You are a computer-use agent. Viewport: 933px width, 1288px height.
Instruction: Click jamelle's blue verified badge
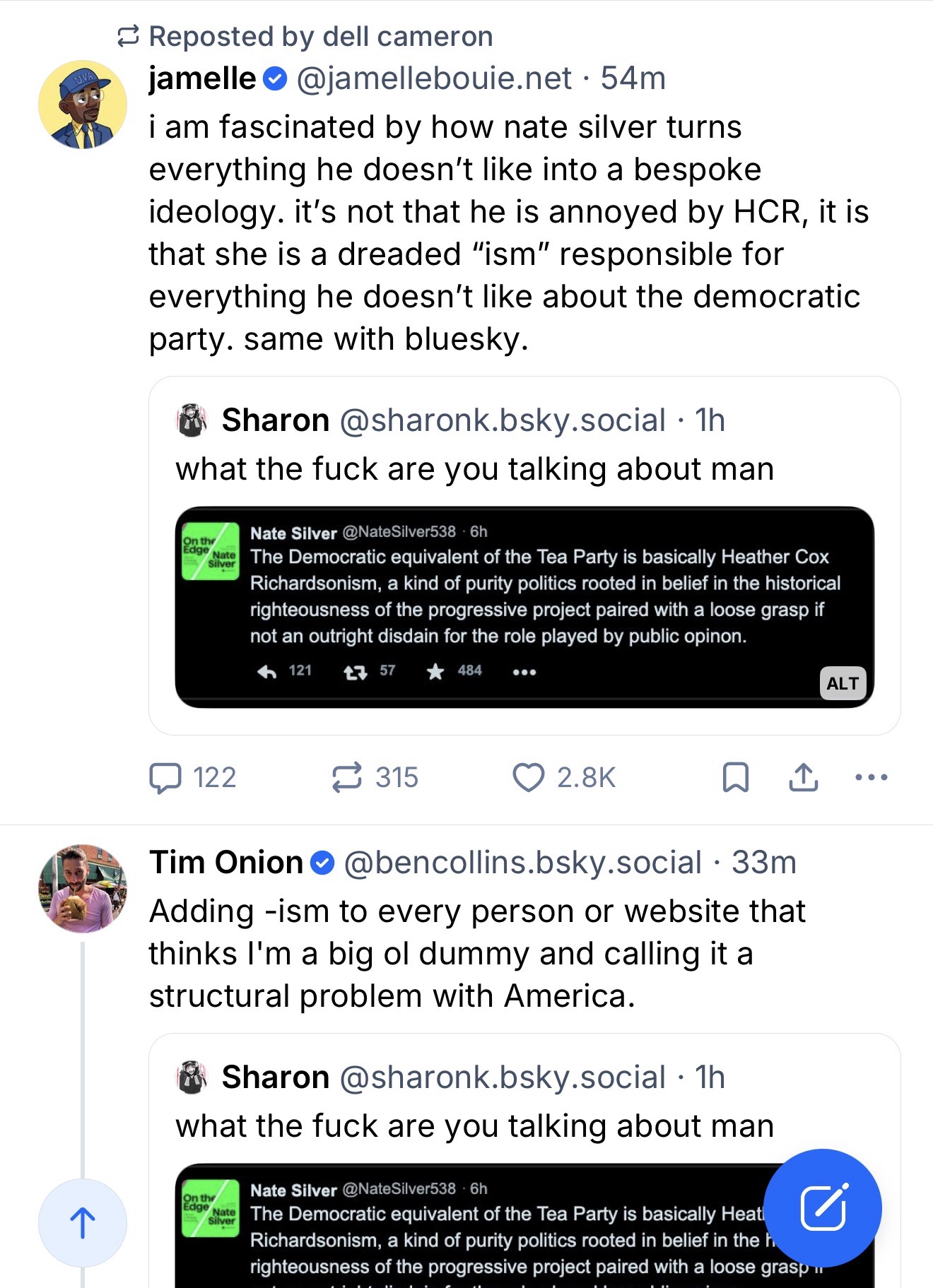tap(275, 78)
